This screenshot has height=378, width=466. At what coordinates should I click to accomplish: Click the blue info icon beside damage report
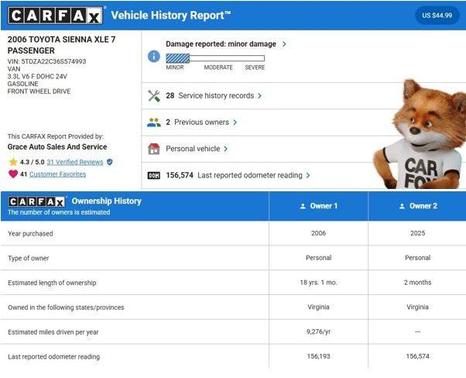154,56
